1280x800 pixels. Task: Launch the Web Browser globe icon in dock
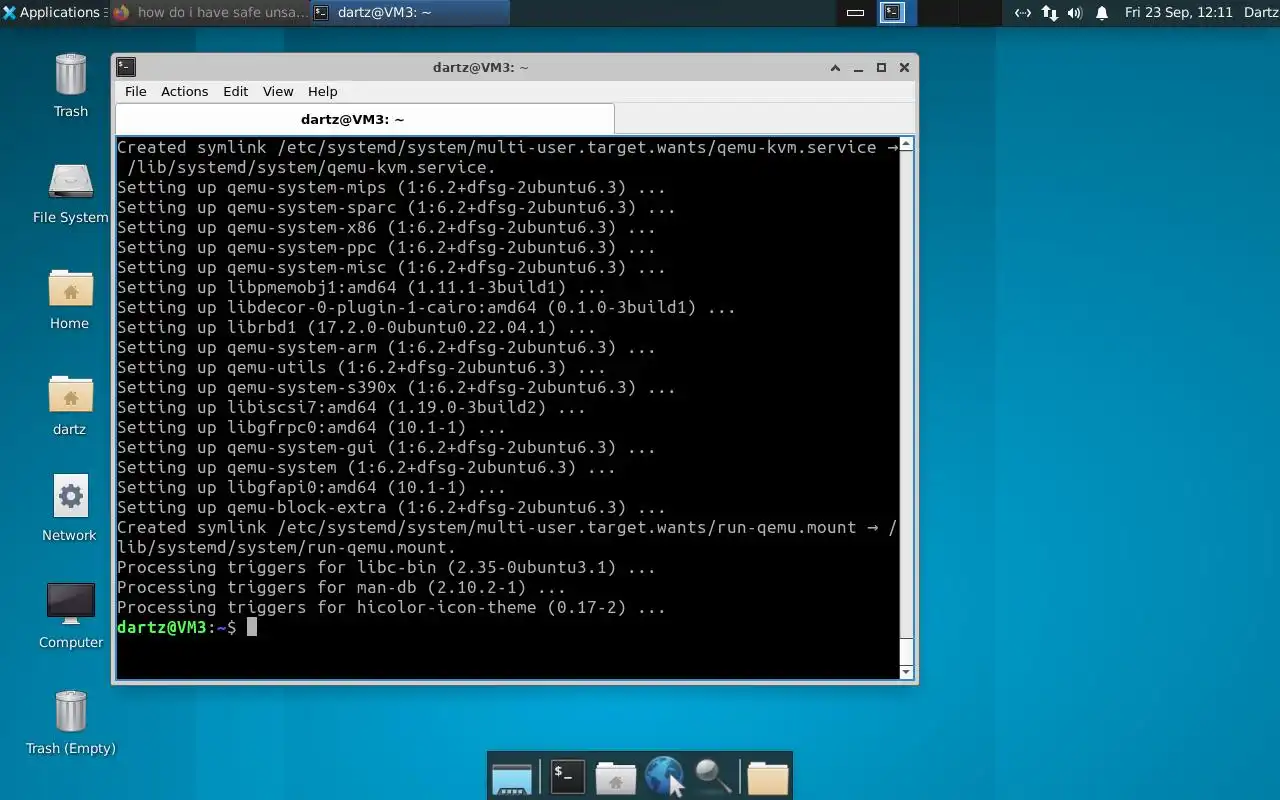(x=664, y=776)
